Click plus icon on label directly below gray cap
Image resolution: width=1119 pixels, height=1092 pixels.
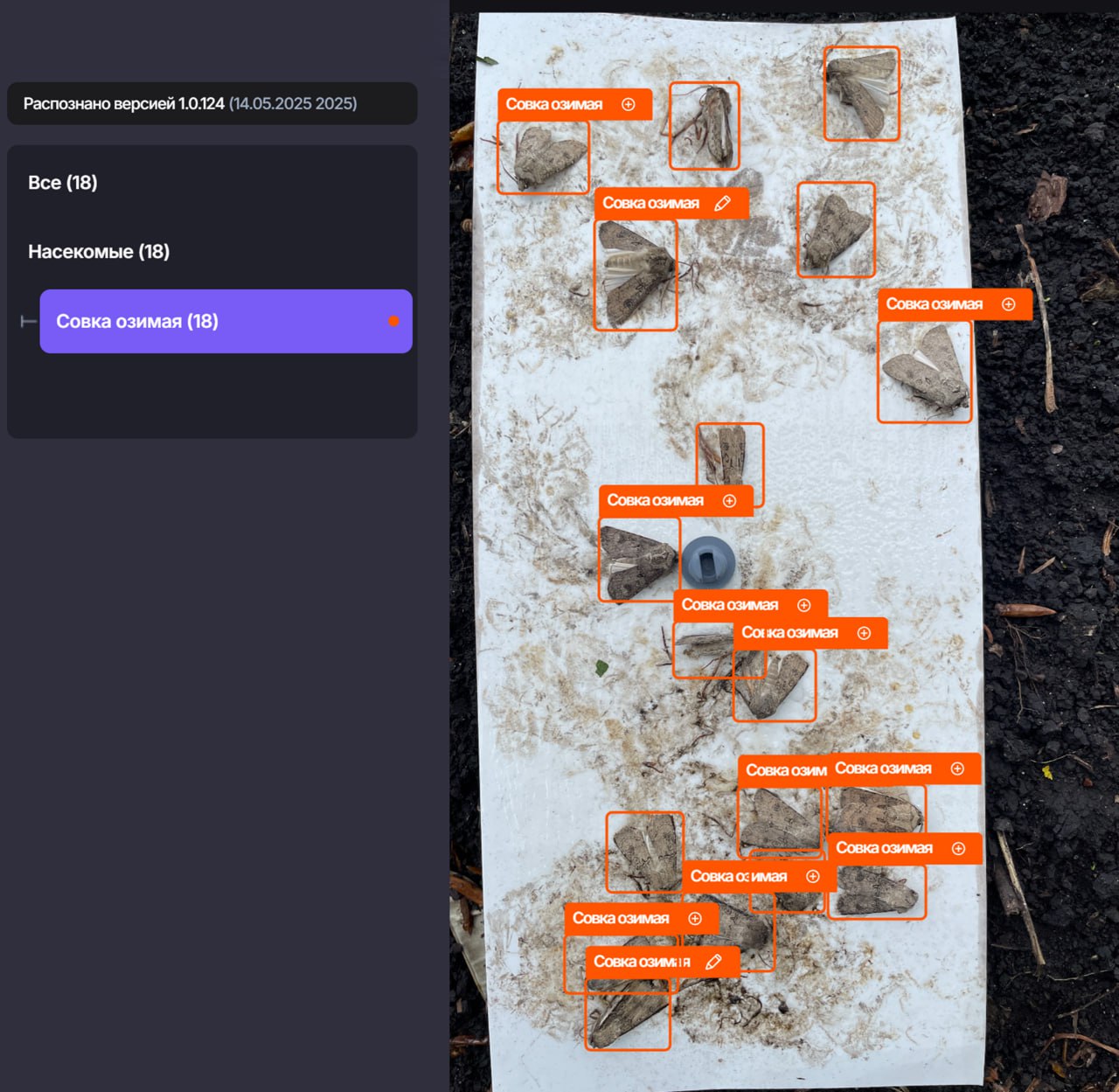coord(803,605)
